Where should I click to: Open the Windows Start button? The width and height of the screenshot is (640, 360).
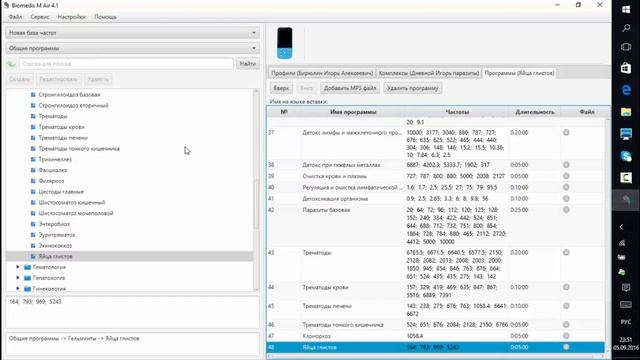tap(626, 9)
